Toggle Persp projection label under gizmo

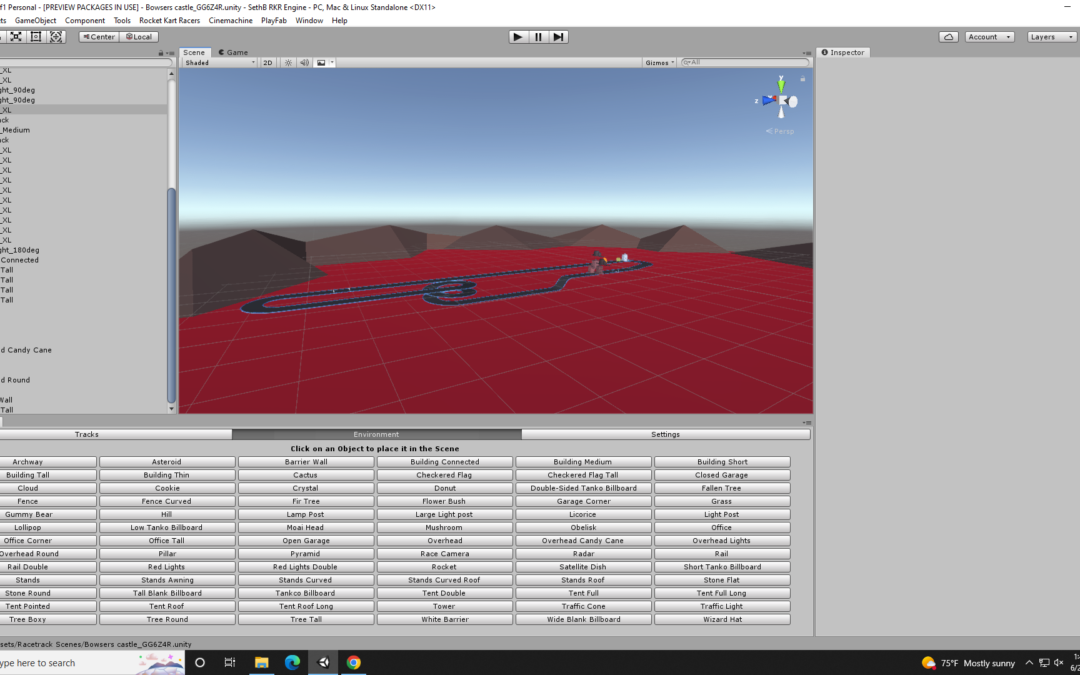click(x=780, y=131)
